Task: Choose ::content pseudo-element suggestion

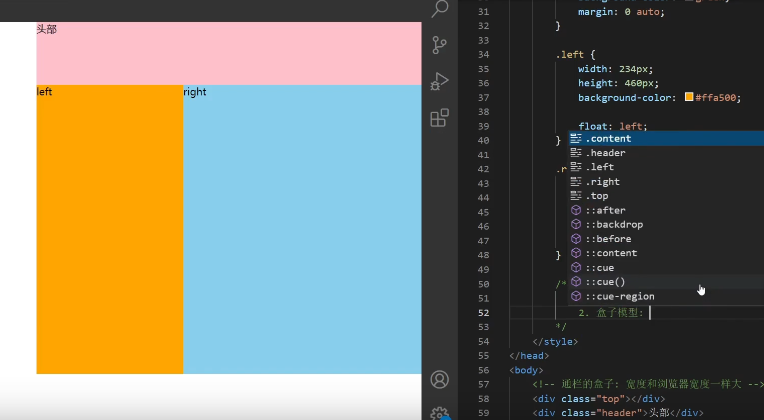Action: [x=667, y=253]
